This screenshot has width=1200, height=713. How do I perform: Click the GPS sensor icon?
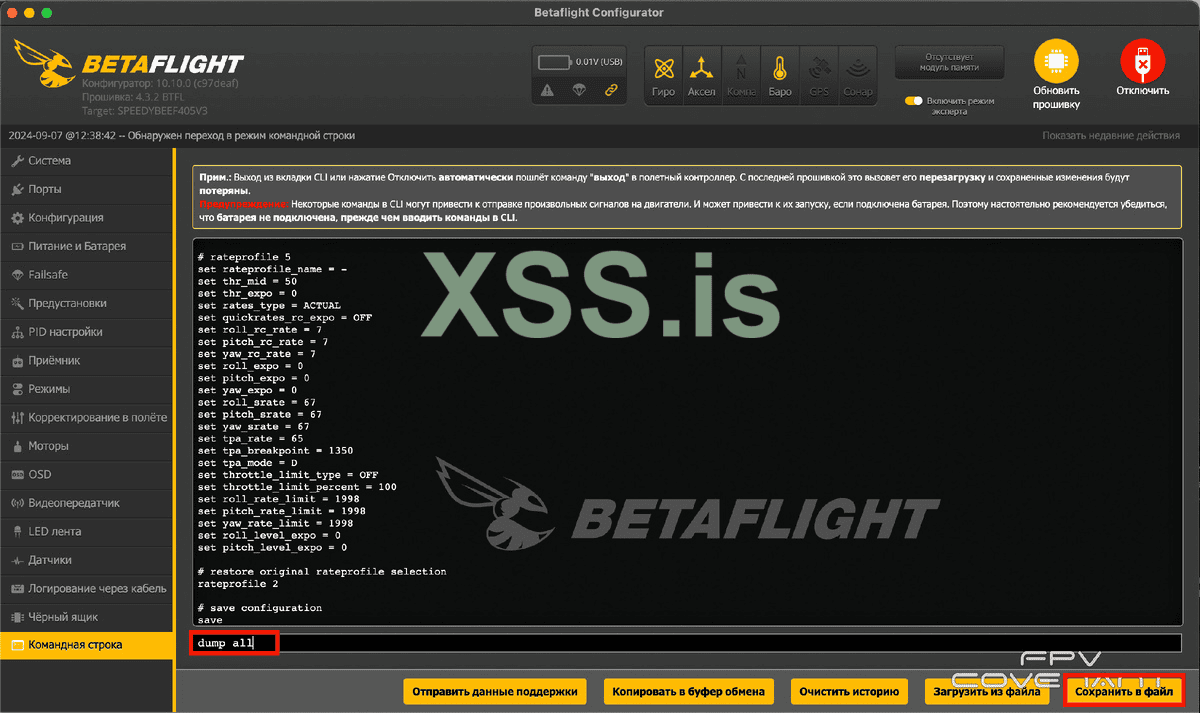pyautogui.click(x=819, y=75)
